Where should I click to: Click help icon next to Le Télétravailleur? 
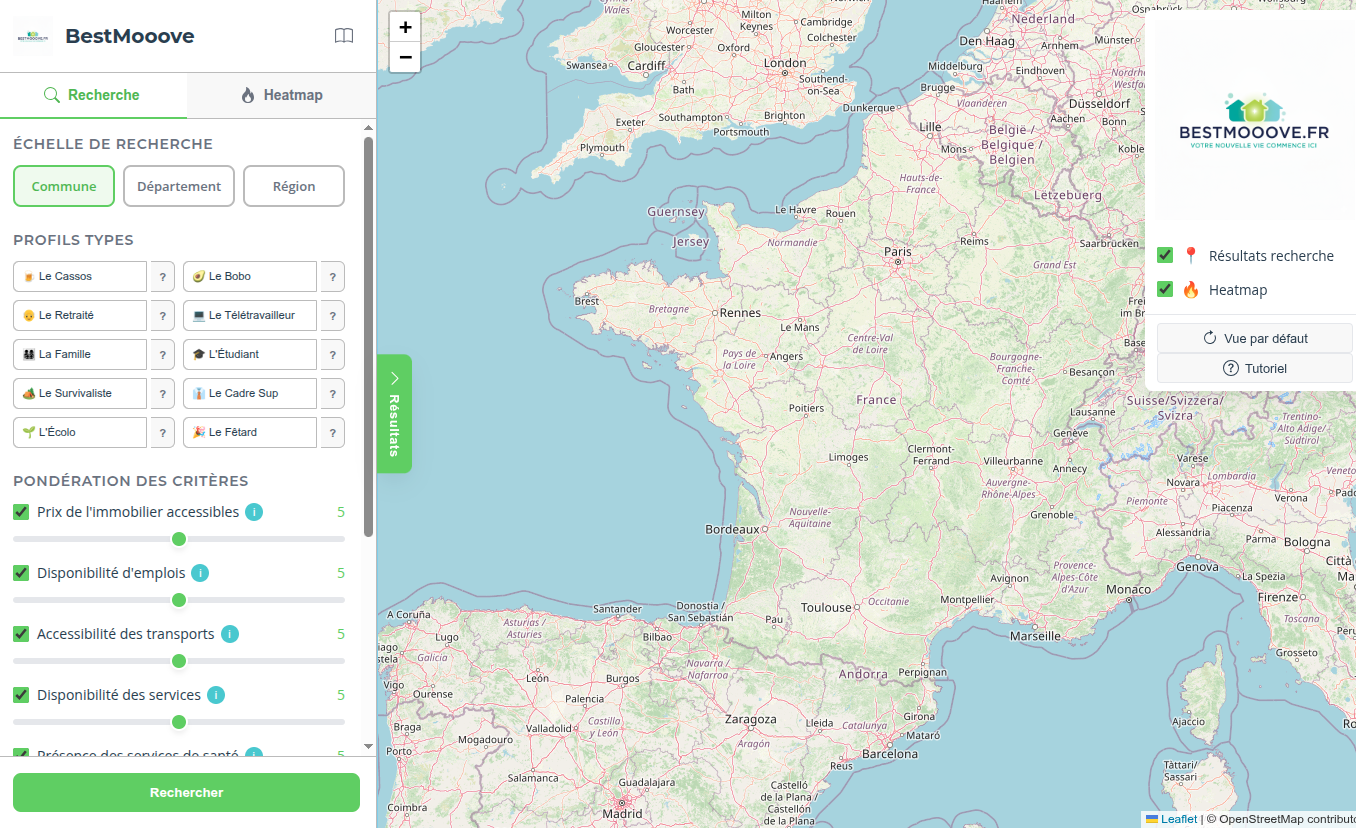[332, 316]
